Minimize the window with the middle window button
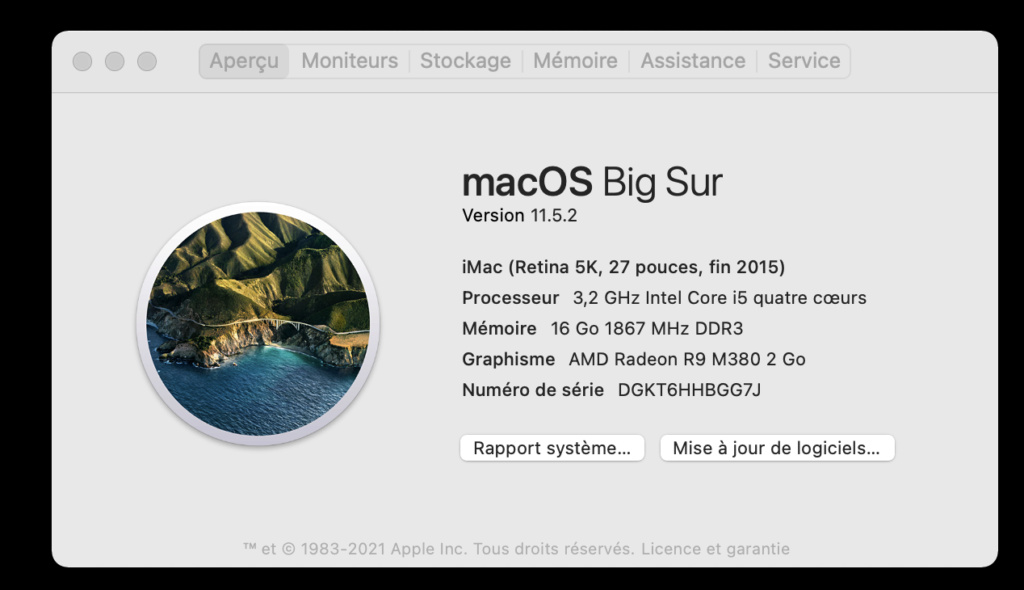Image resolution: width=1024 pixels, height=590 pixels. click(x=114, y=61)
